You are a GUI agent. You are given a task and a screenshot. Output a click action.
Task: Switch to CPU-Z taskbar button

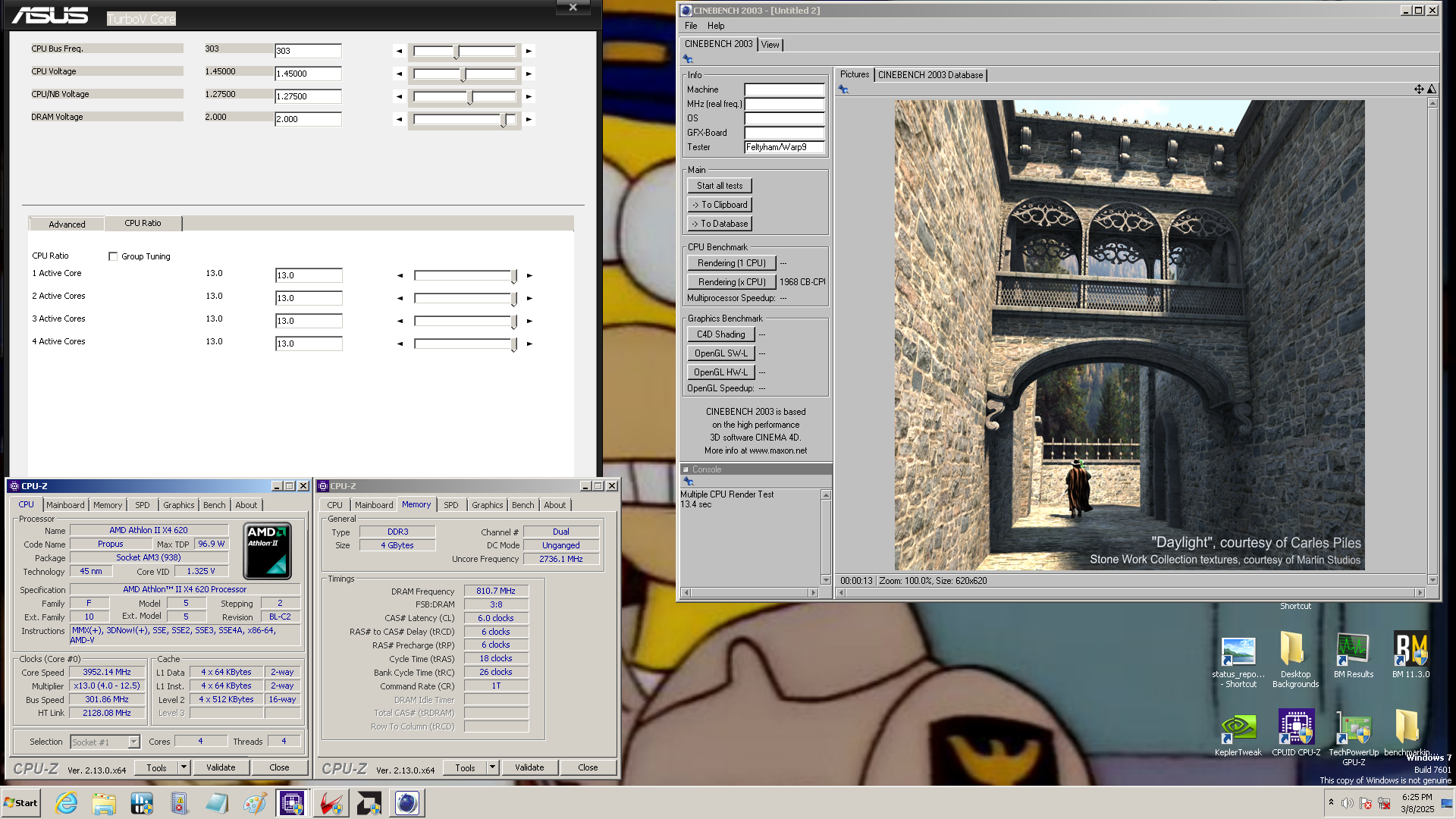(x=292, y=803)
